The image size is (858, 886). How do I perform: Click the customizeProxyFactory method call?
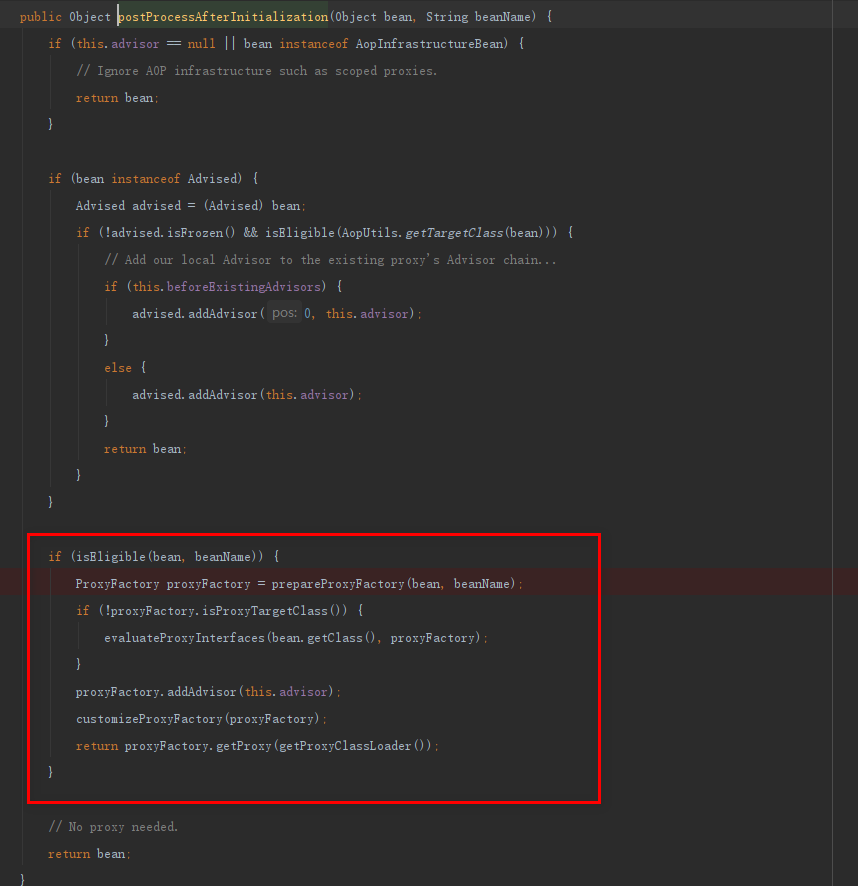pos(149,719)
